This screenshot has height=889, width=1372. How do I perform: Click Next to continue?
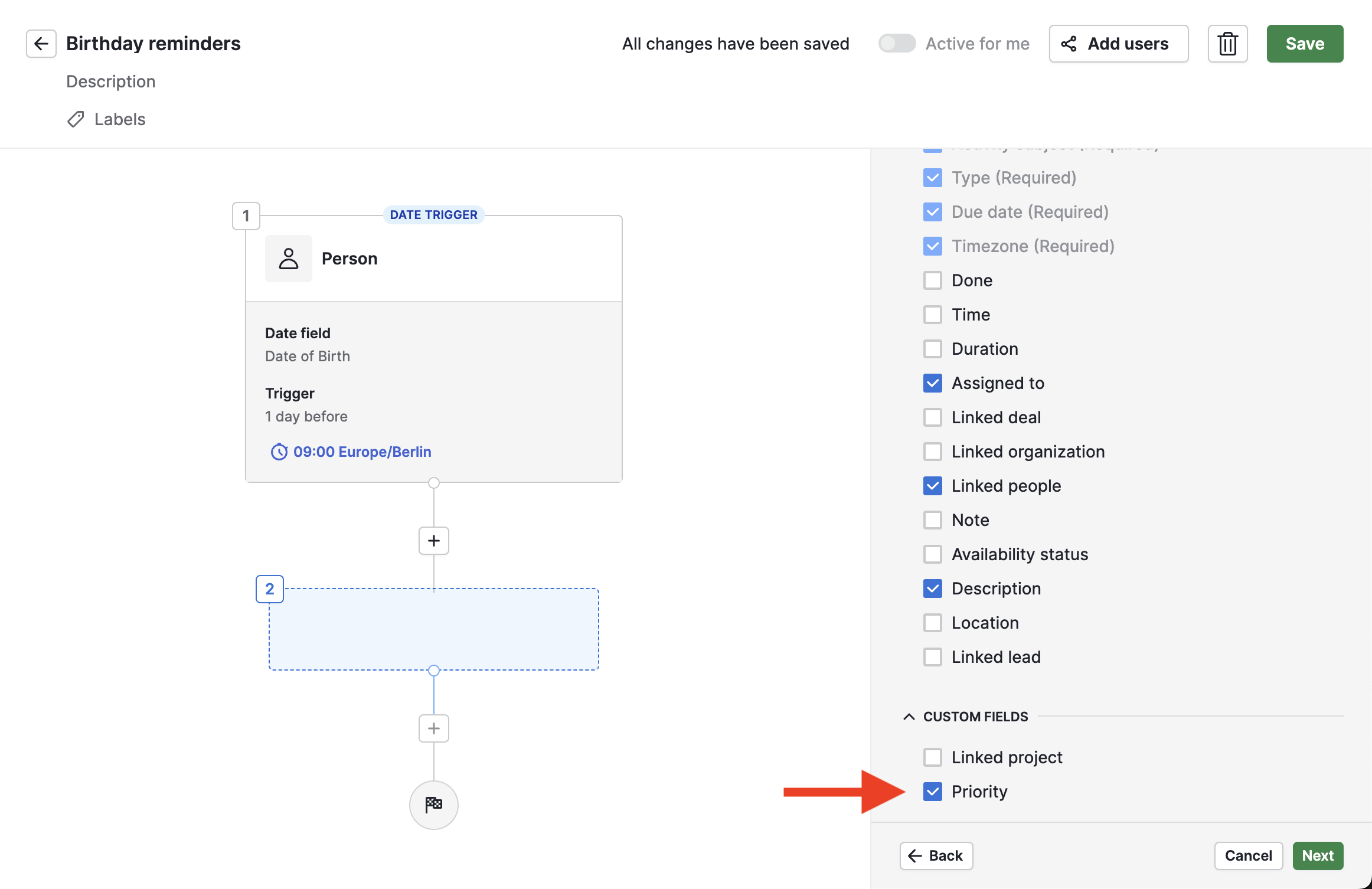click(x=1317, y=855)
